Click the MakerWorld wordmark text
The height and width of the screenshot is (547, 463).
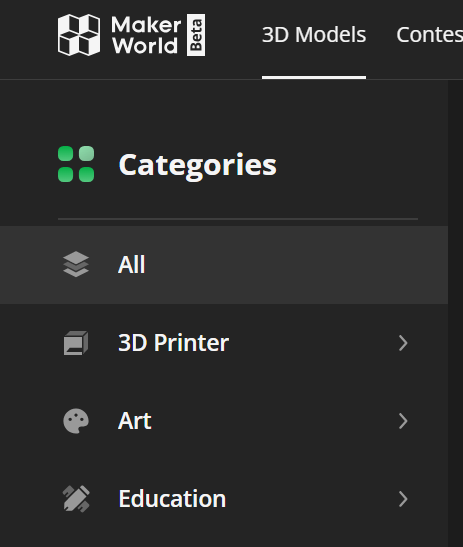[x=146, y=35]
